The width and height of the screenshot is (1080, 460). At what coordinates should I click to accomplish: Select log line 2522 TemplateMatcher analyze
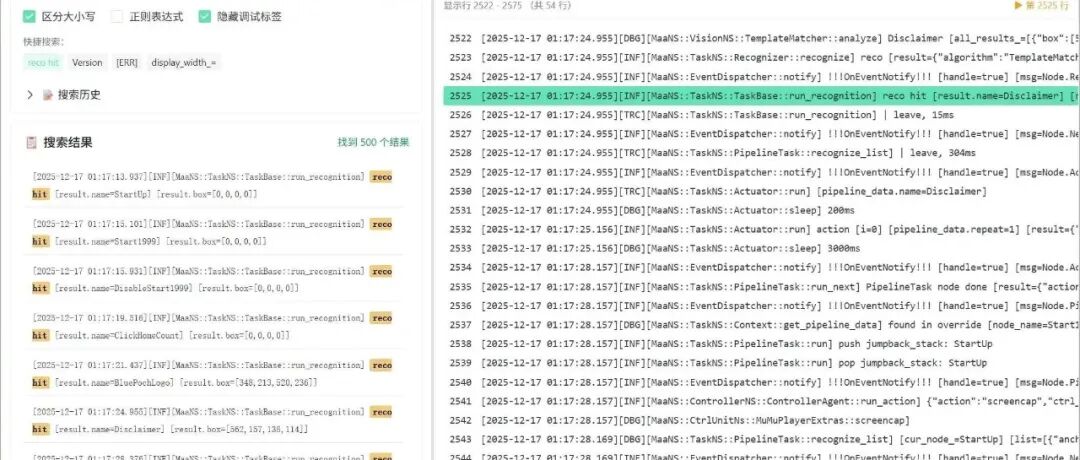762,39
